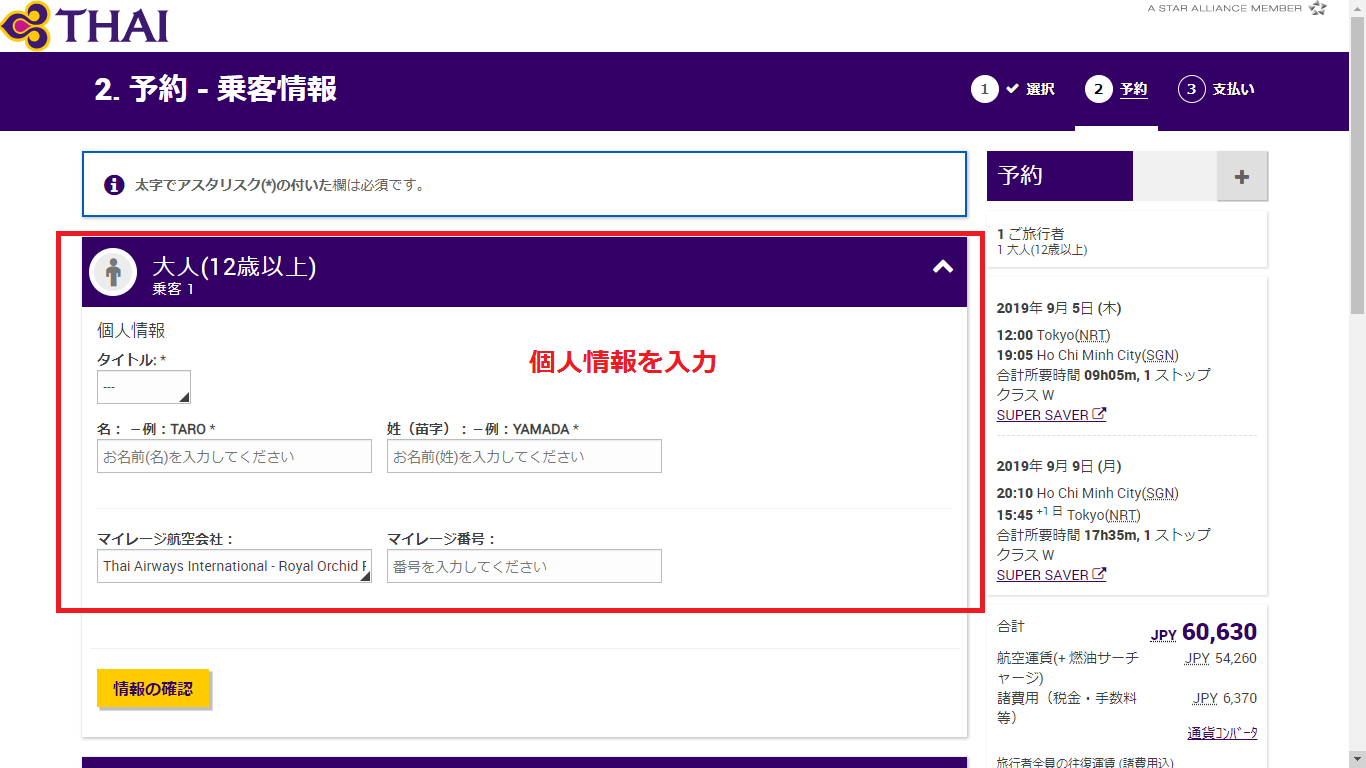This screenshot has height=768, width=1366.
Task: Click the page vertical scrollbar
Action: (1357, 400)
